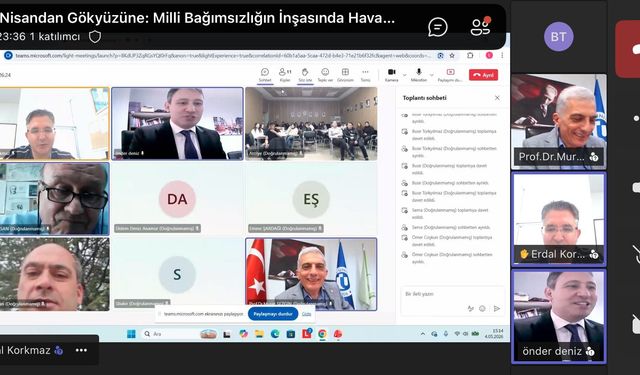This screenshot has width=640, height=375.
Task: Send the chat message with the arrow icon
Action: coord(497,308)
